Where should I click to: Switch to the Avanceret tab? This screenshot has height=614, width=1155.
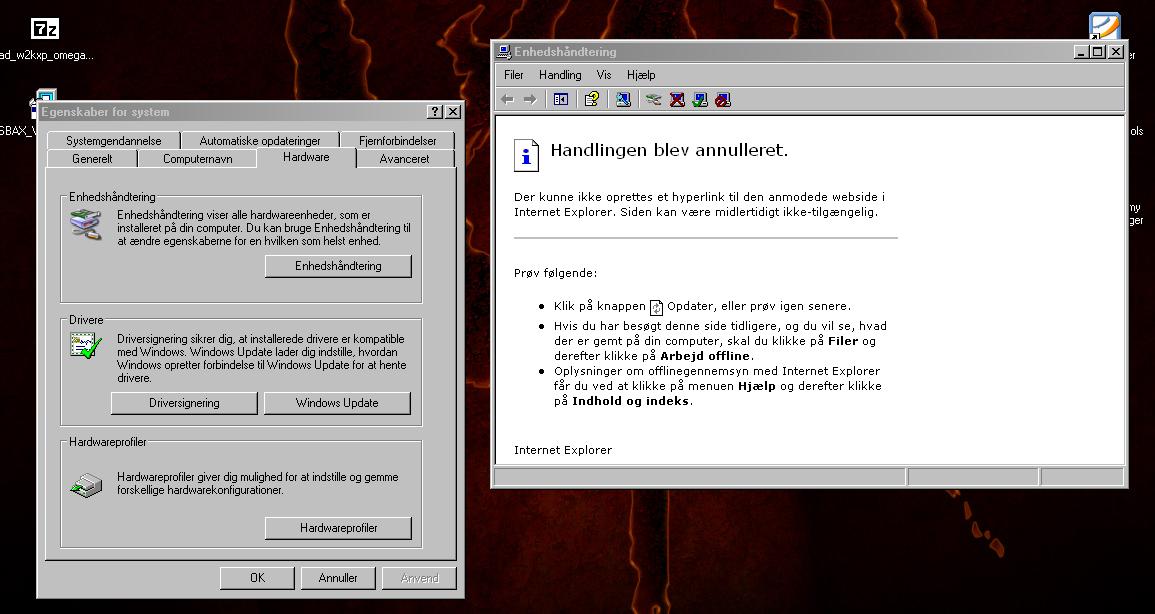point(404,157)
